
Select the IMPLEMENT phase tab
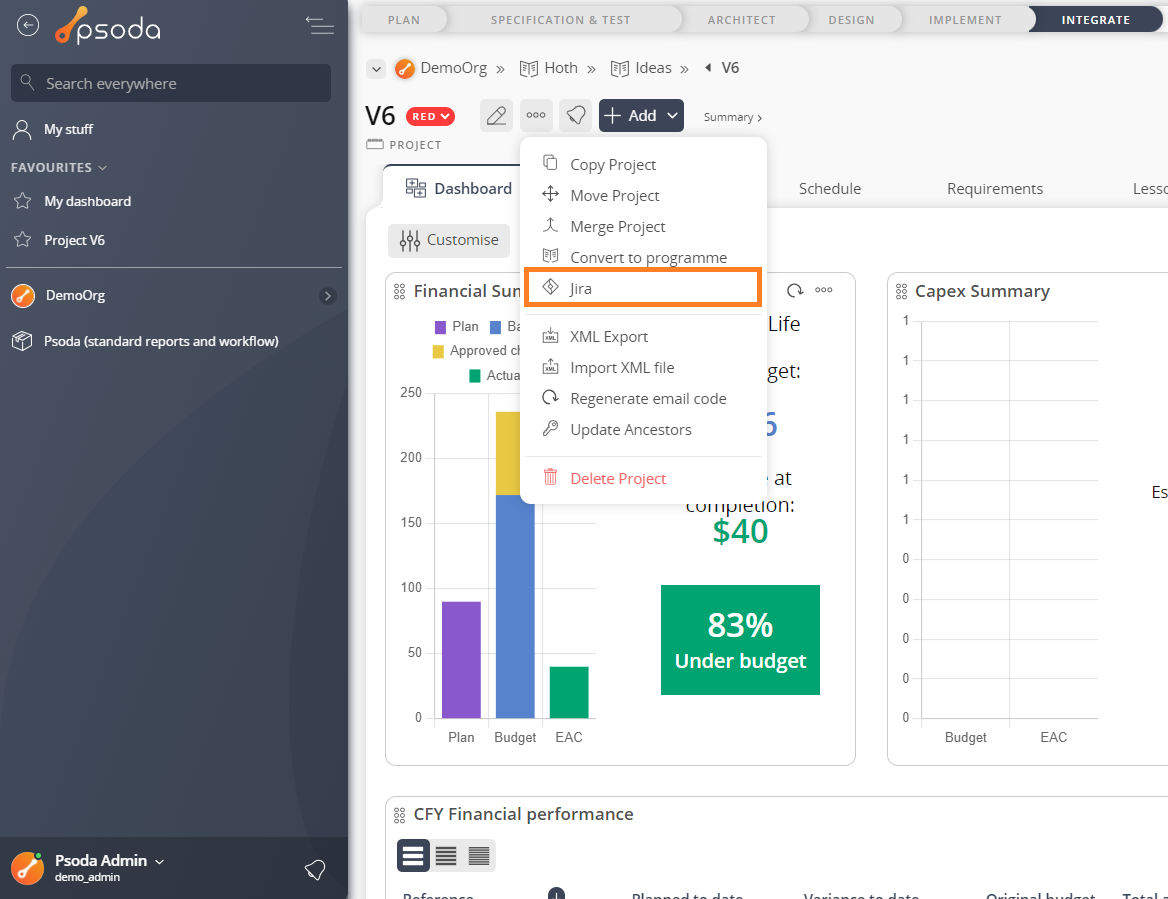click(x=965, y=20)
